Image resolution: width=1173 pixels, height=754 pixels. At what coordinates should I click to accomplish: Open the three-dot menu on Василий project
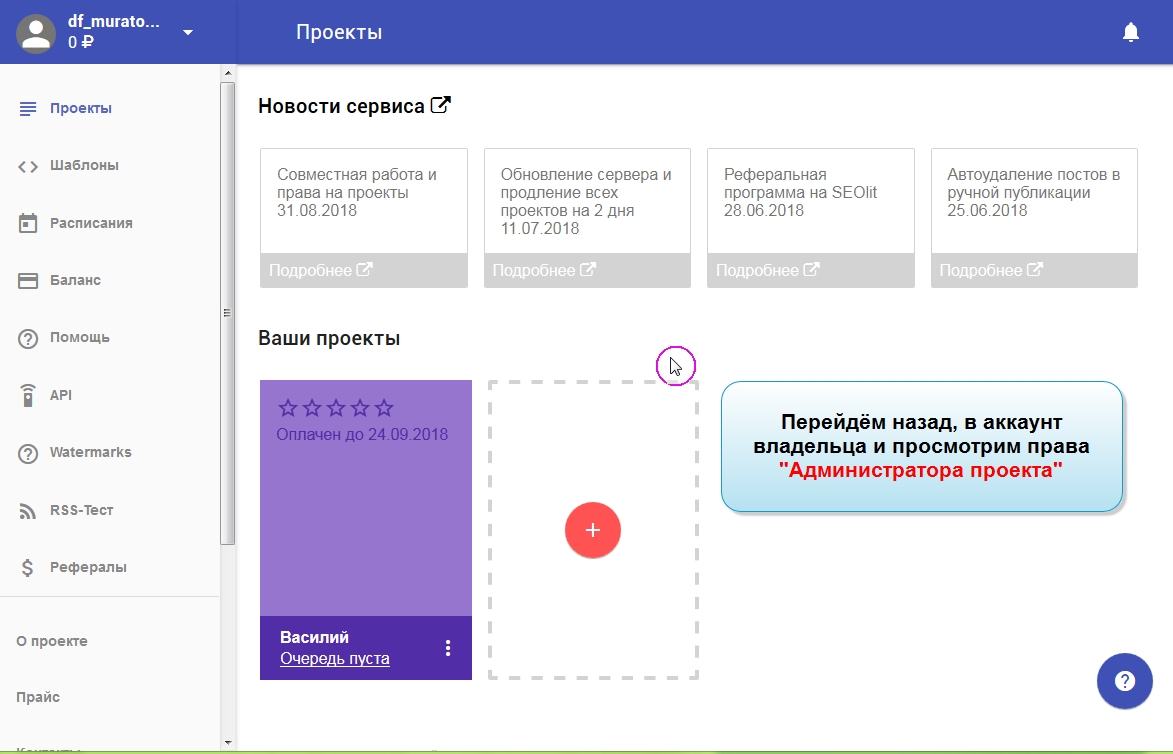[x=448, y=648]
